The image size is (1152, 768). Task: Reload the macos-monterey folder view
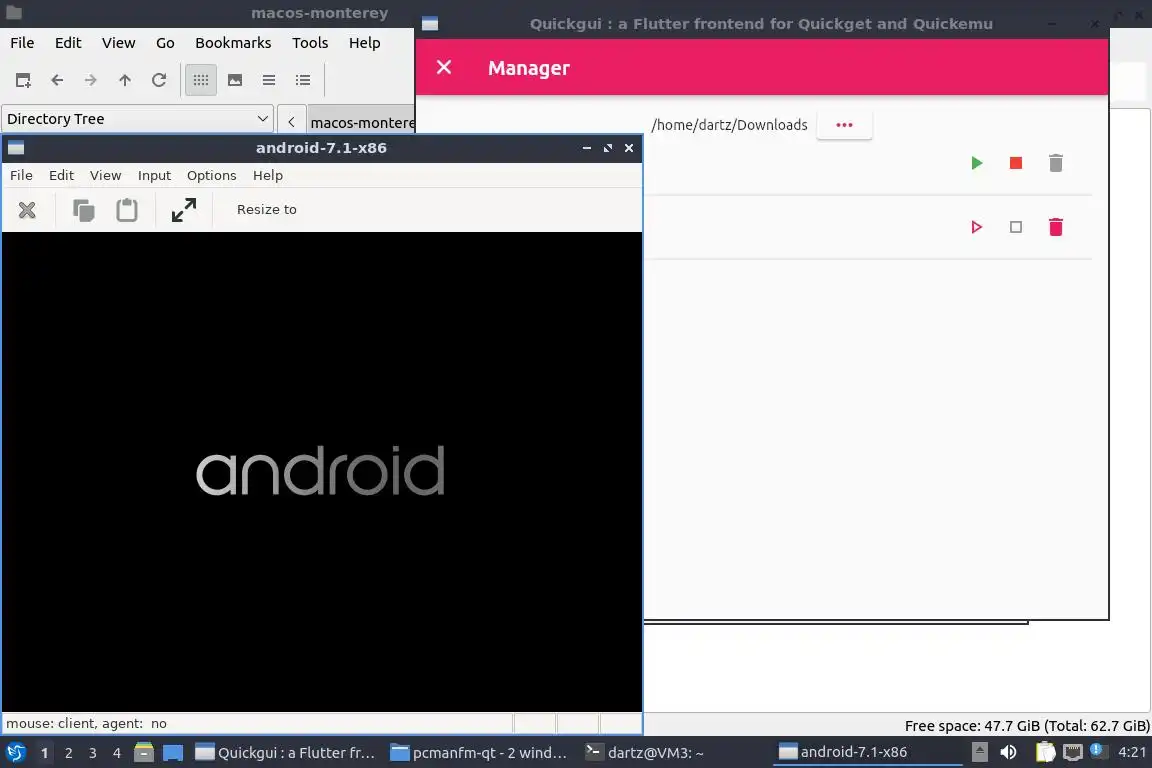(159, 80)
